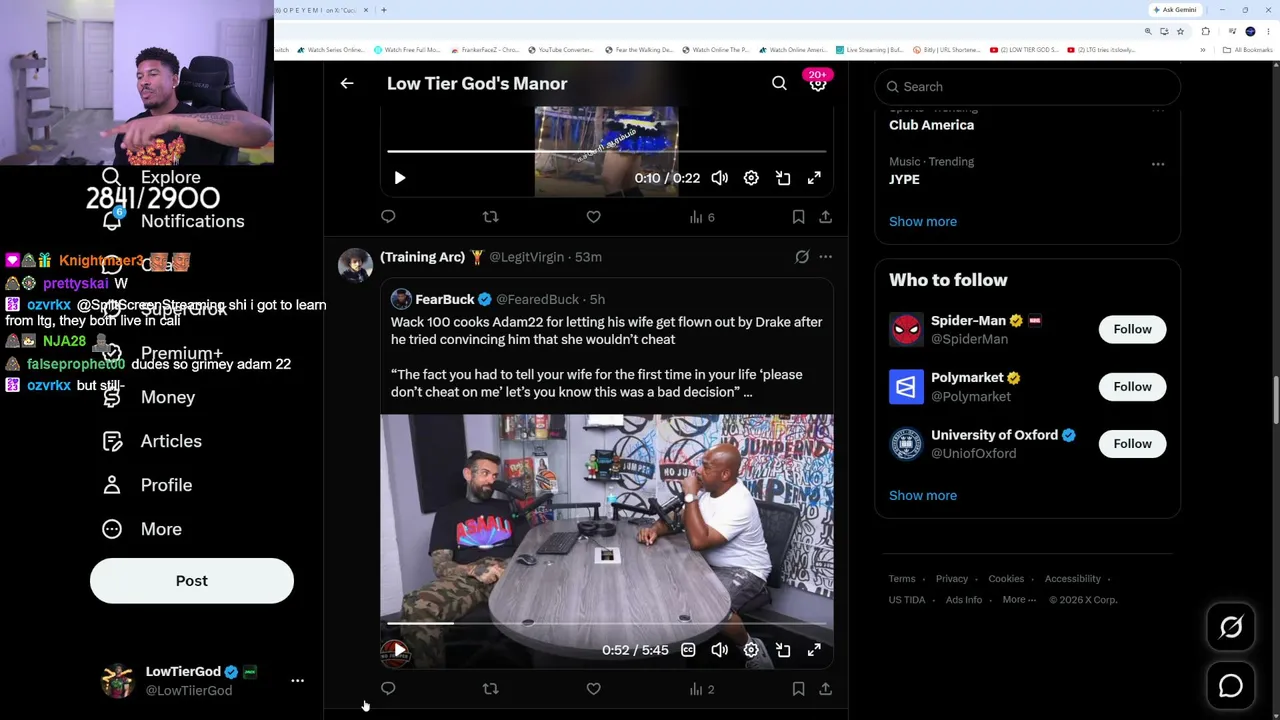This screenshot has width=1280, height=720.
Task: Share the LegitVirgin post
Action: pos(825,689)
